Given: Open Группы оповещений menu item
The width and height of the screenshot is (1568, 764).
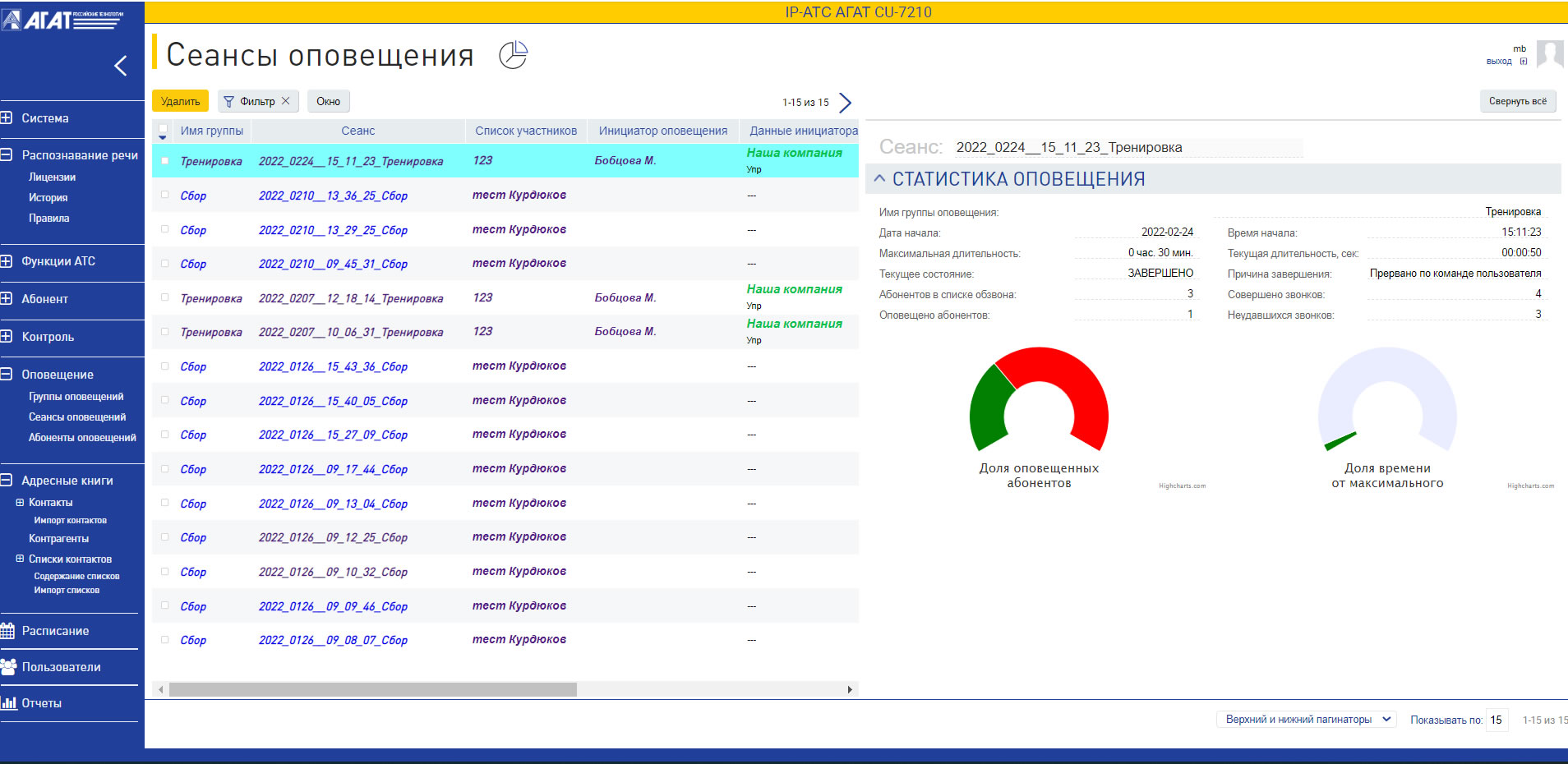Looking at the screenshot, I should tap(76, 396).
